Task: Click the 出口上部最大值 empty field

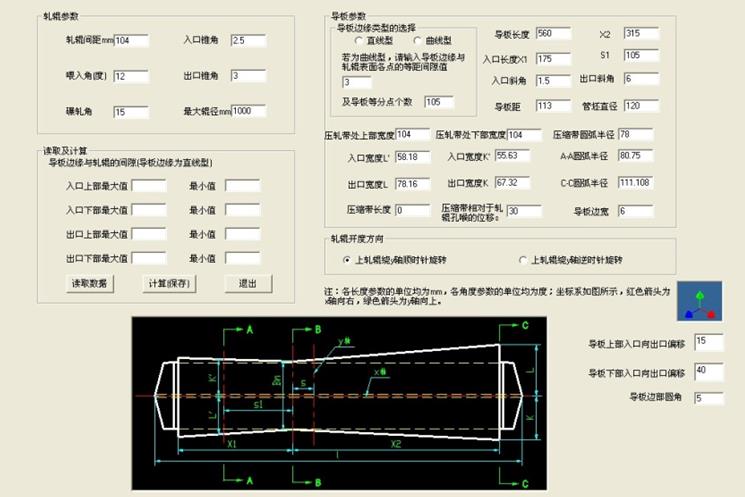Action: tap(149, 234)
